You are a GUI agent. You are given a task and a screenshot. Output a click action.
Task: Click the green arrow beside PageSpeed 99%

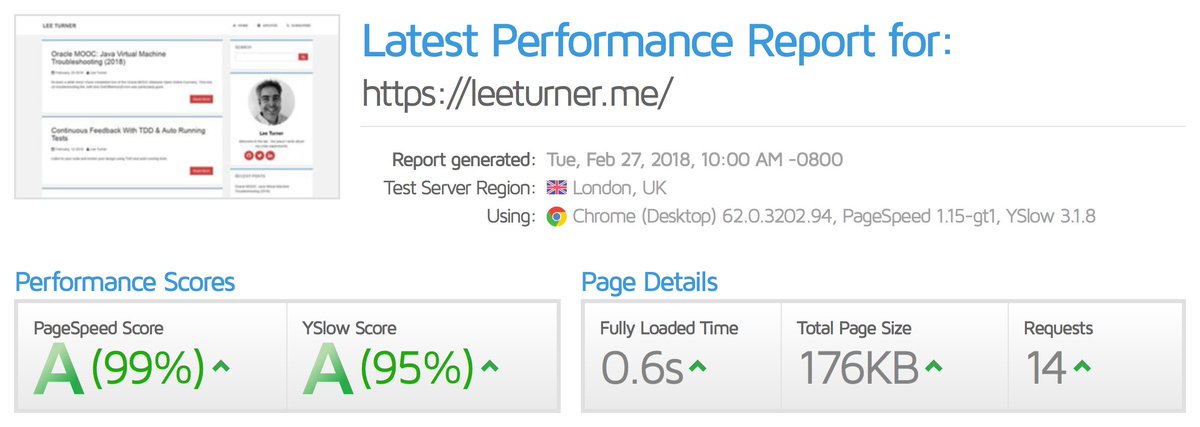[222, 366]
